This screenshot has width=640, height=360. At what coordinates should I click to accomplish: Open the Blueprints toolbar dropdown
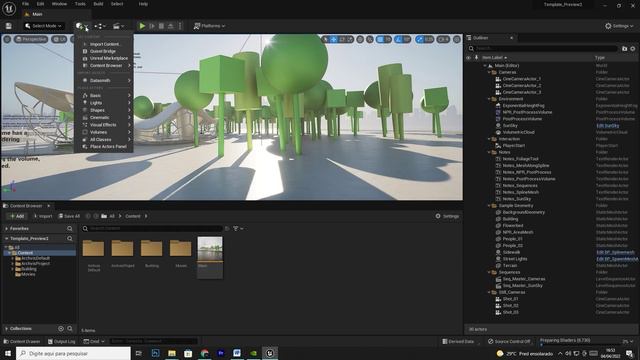[x=100, y=26]
